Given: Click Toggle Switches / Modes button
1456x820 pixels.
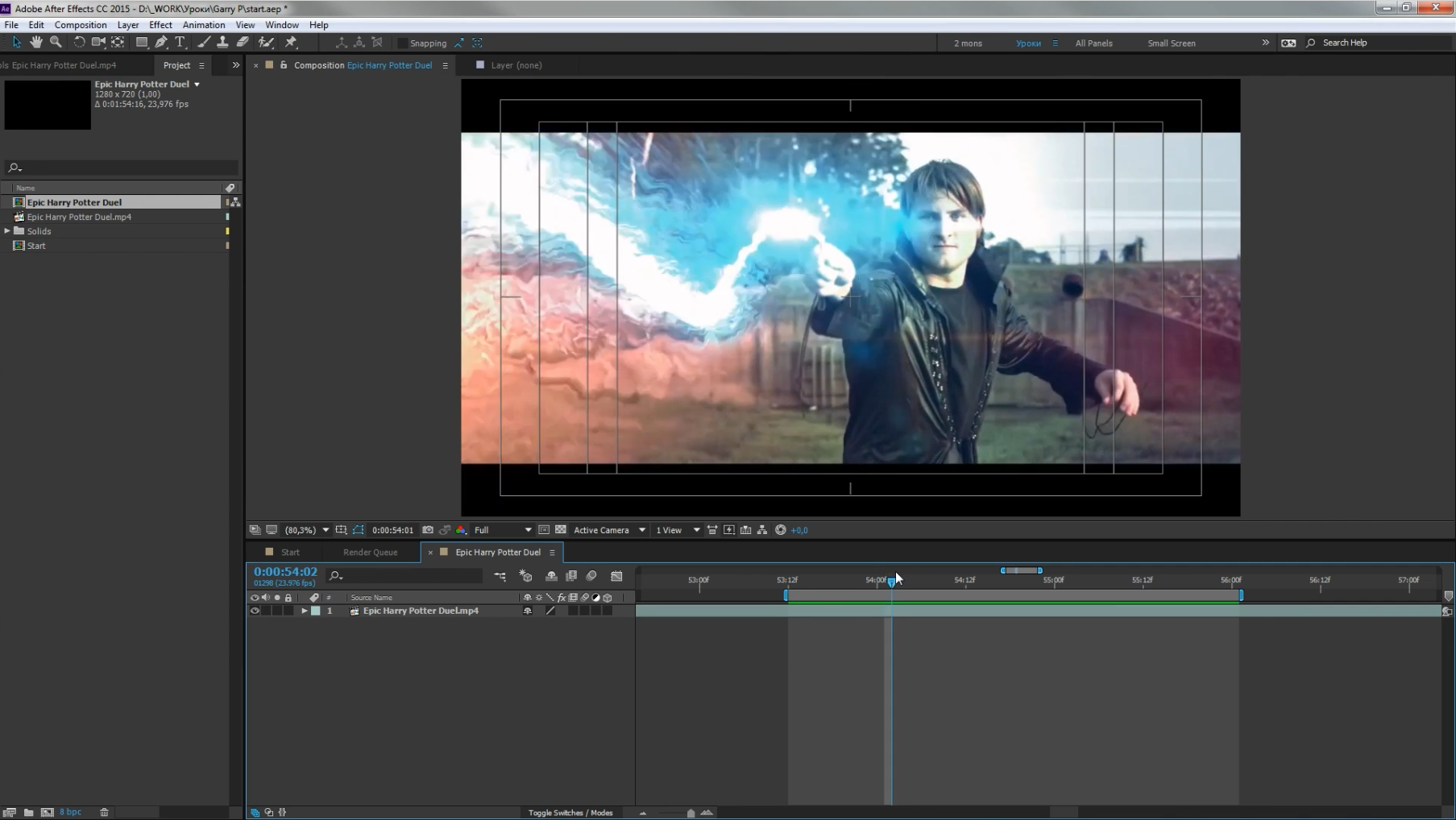Looking at the screenshot, I should click(x=570, y=813).
